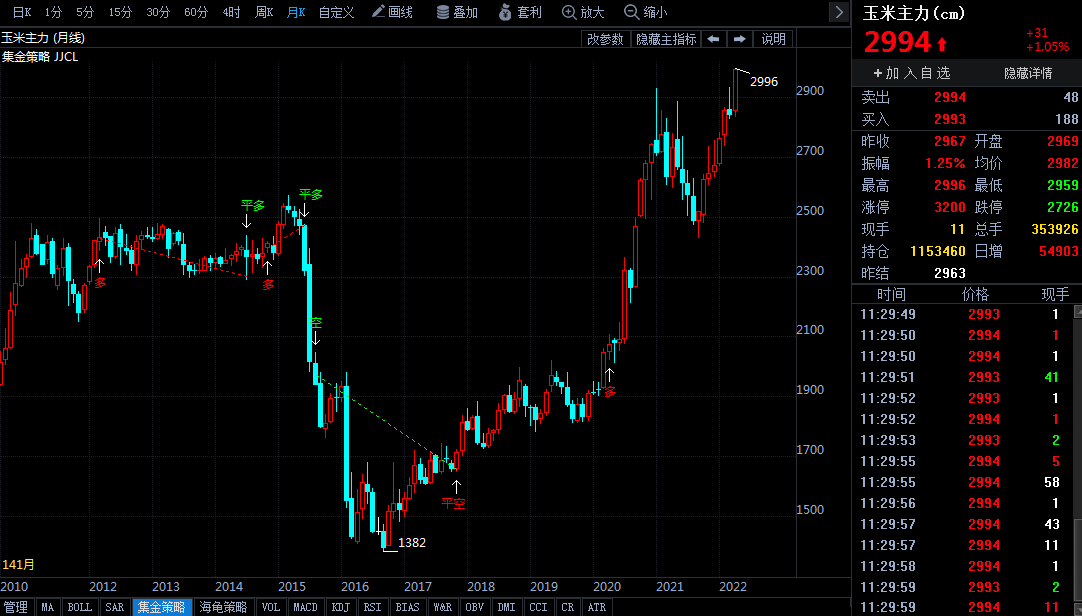Select CCI indicator tab
The height and width of the screenshot is (616, 1082).
[x=538, y=607]
